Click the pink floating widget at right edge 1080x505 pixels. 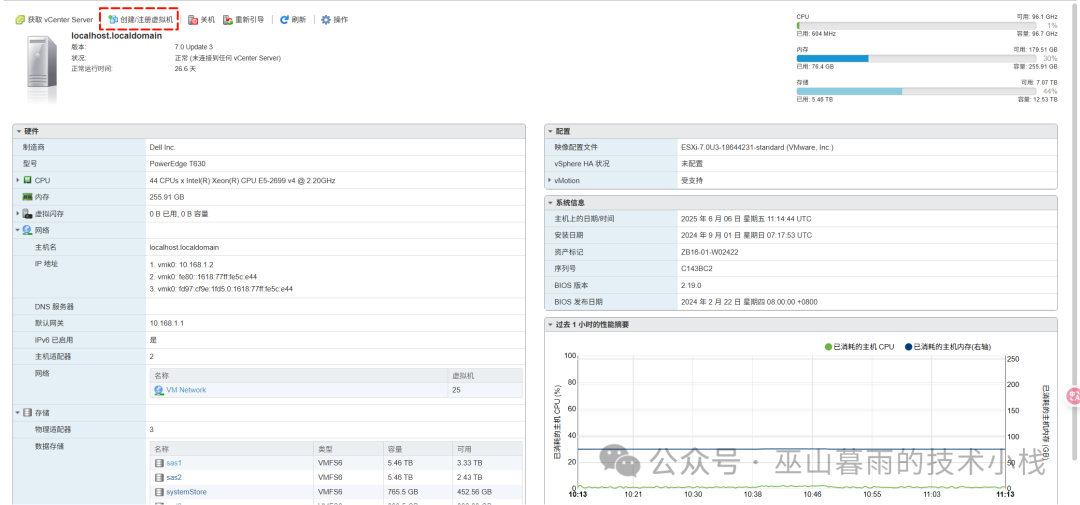click(x=1073, y=395)
